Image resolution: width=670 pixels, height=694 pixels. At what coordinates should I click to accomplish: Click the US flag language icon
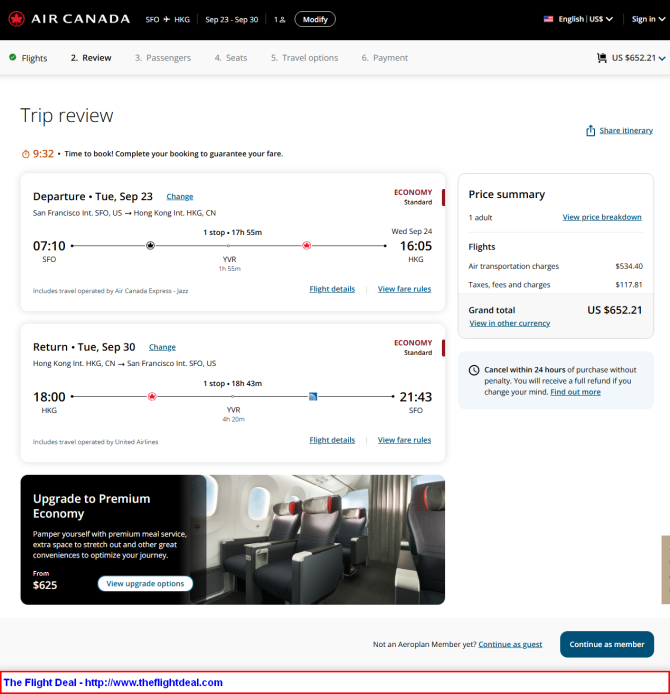click(x=548, y=19)
